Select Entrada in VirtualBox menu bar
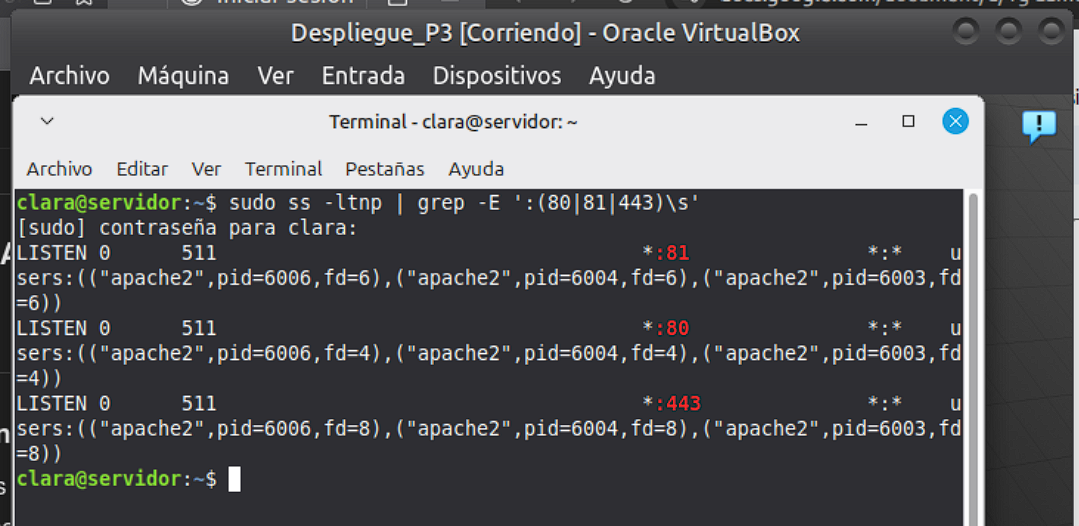 [x=363, y=76]
